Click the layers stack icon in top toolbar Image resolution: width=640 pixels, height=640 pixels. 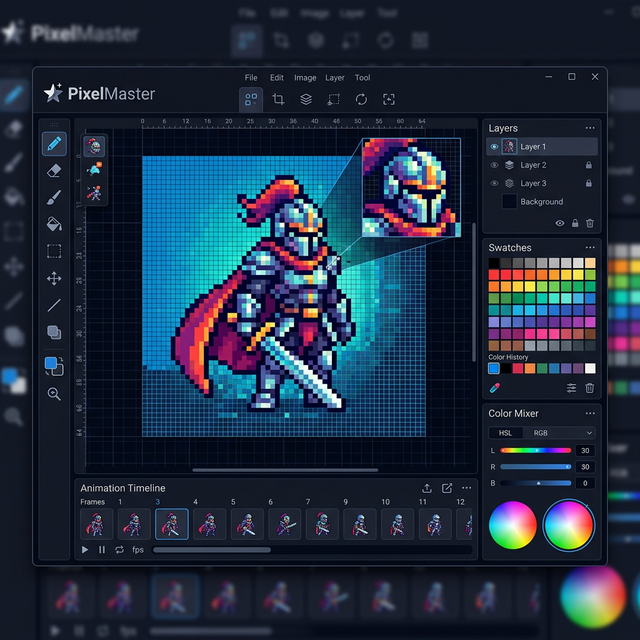(x=306, y=99)
